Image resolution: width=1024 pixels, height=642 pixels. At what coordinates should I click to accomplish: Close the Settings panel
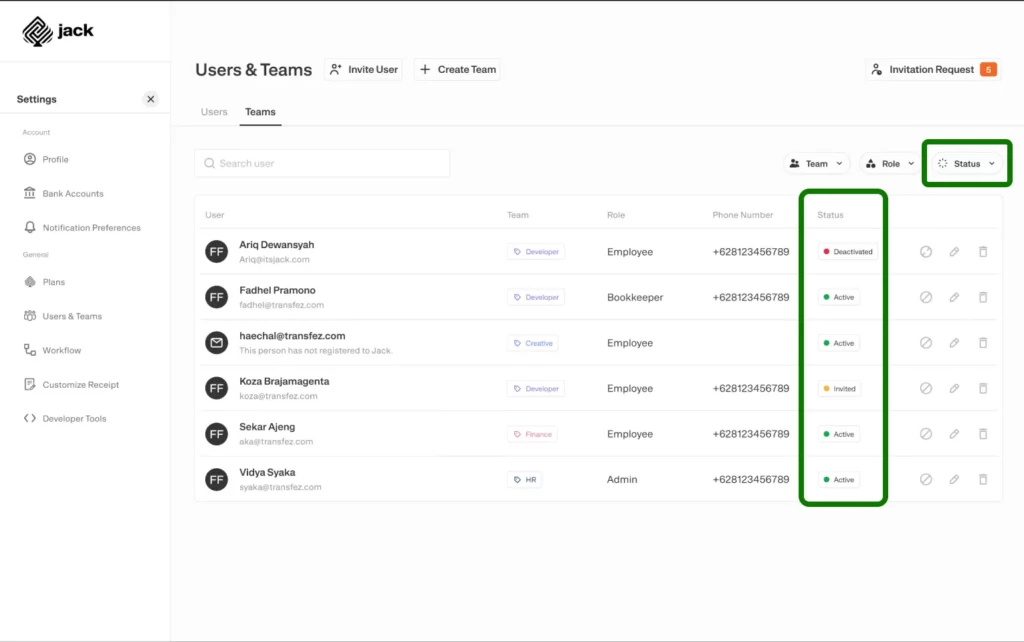pyautogui.click(x=150, y=99)
